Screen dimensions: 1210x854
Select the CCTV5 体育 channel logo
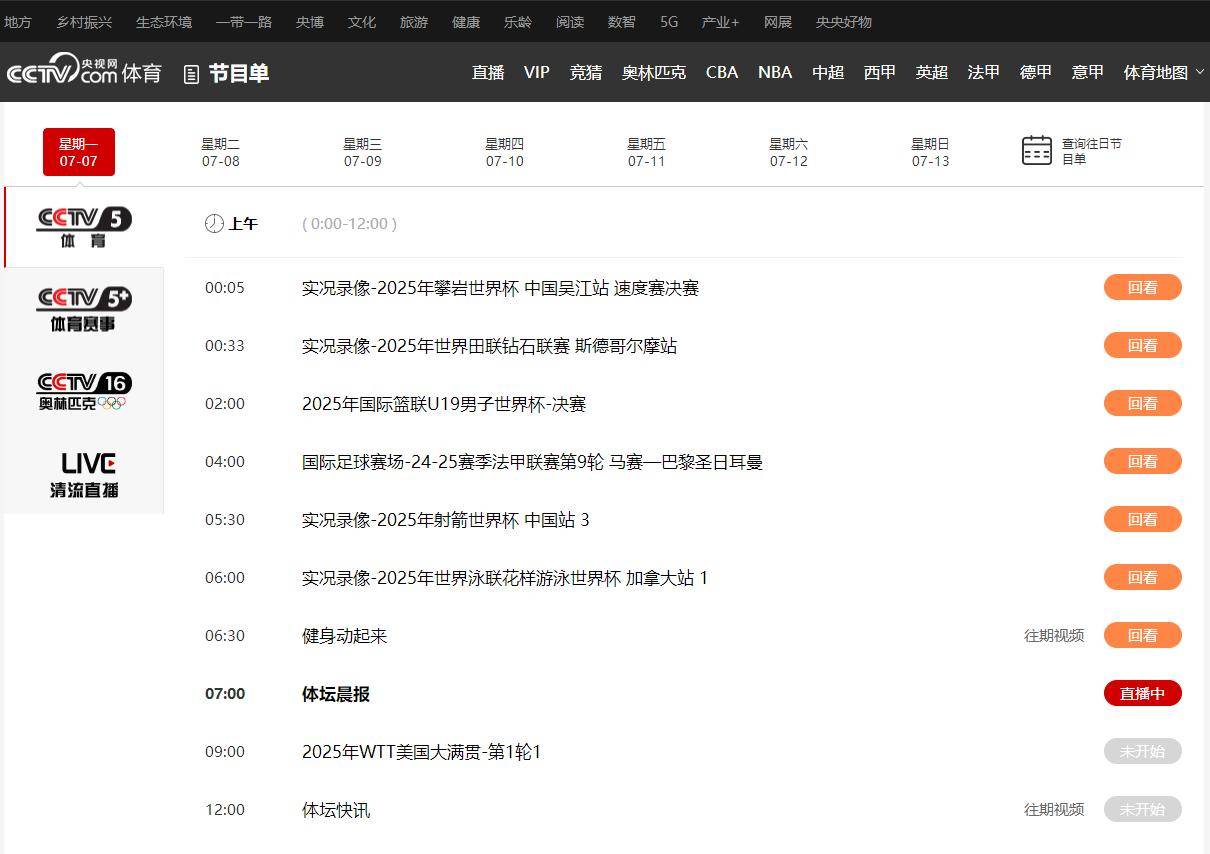pyautogui.click(x=84, y=227)
